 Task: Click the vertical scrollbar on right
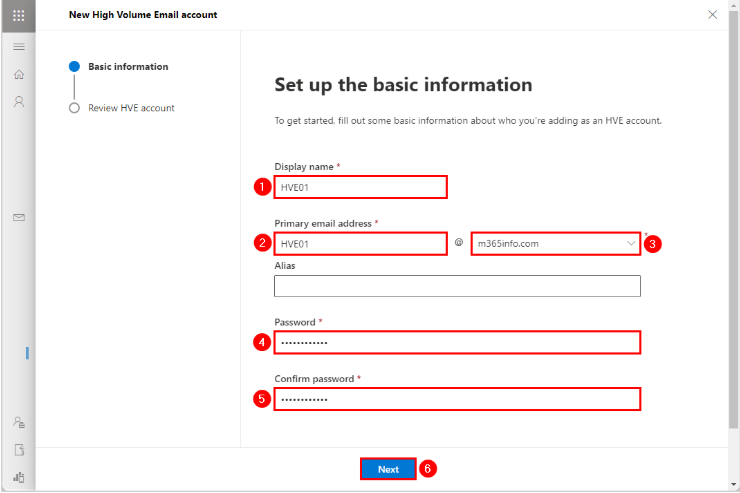pos(734,250)
